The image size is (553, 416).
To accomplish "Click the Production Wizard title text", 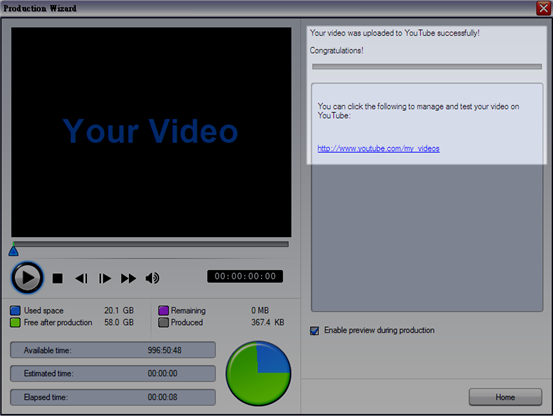I will point(40,8).
